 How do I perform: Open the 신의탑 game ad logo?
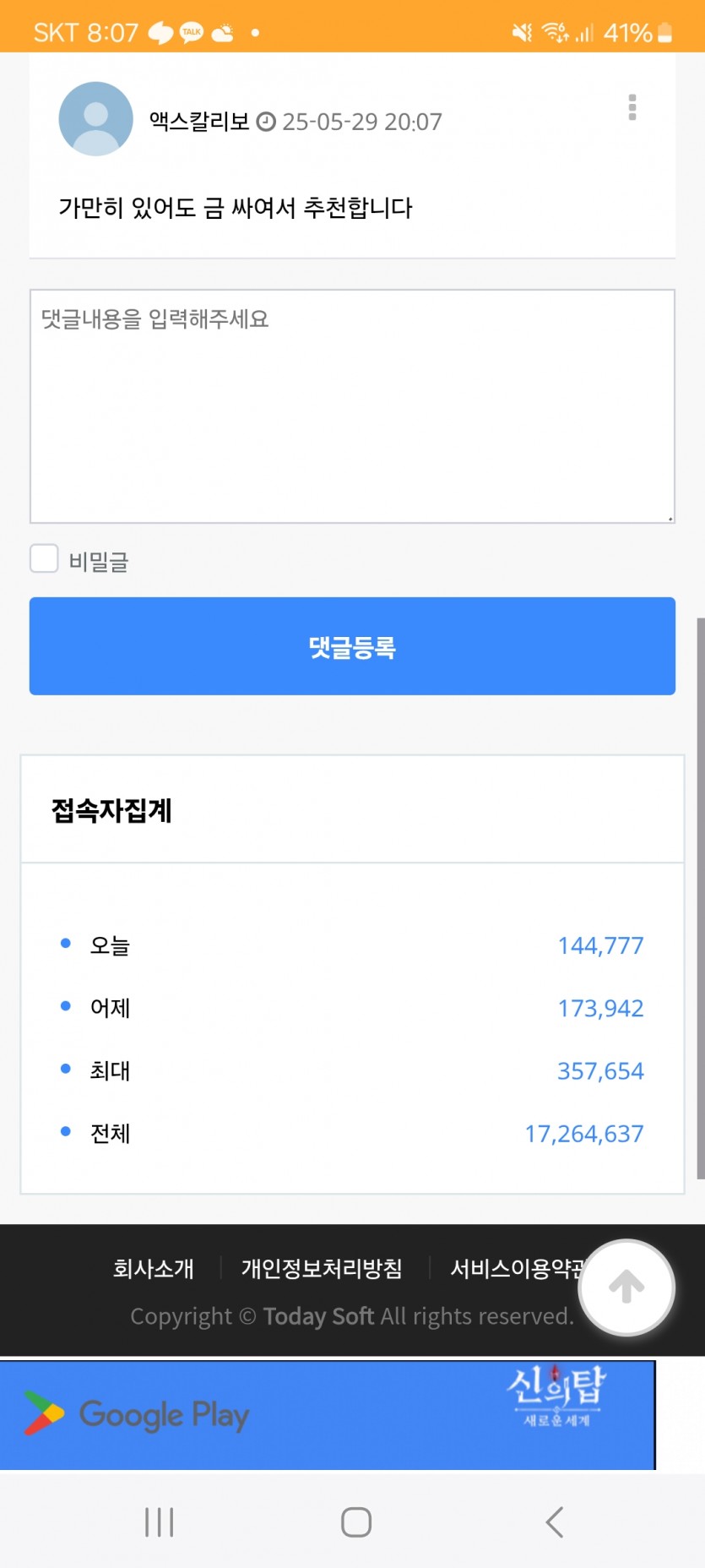(x=556, y=1396)
